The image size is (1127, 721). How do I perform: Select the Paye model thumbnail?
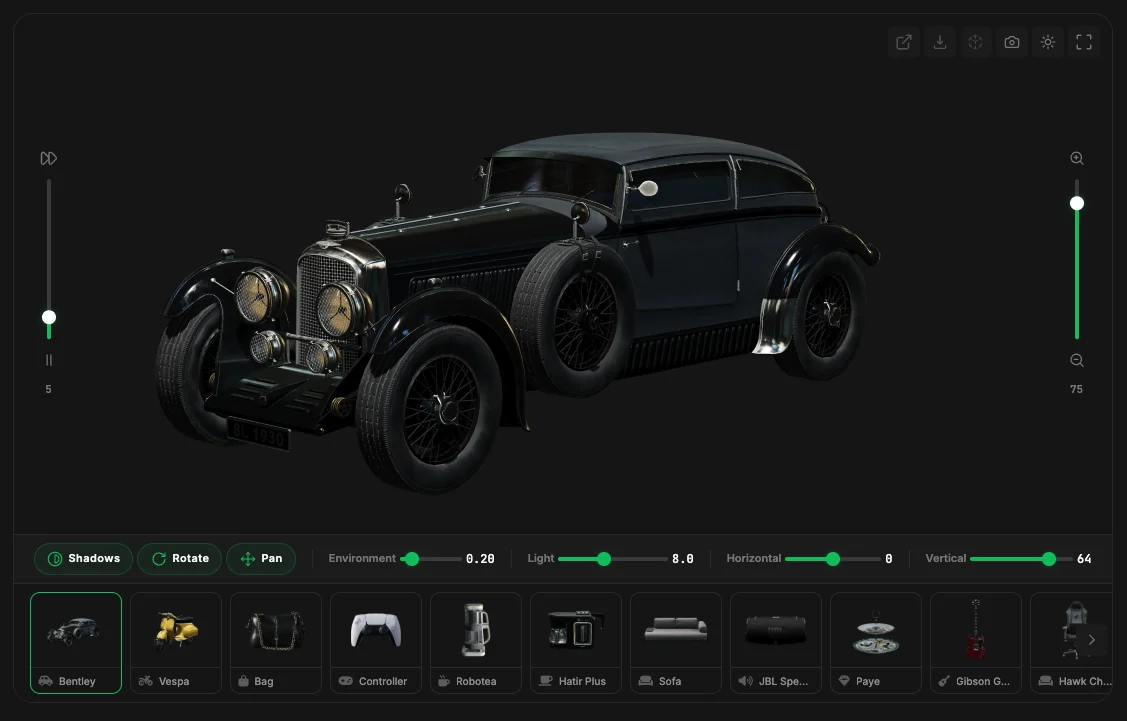pos(875,643)
